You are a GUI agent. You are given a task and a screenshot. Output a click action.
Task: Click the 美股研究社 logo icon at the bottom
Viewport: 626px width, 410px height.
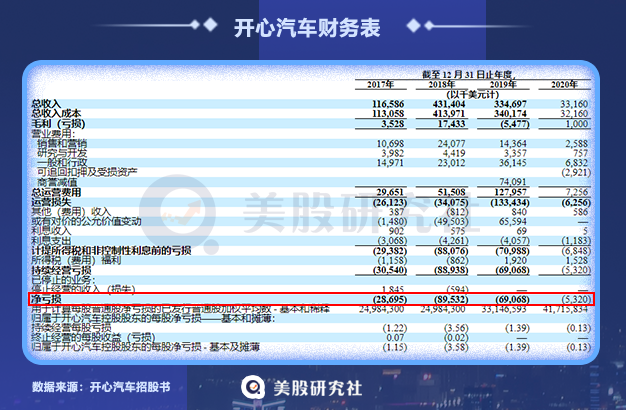tap(253, 387)
